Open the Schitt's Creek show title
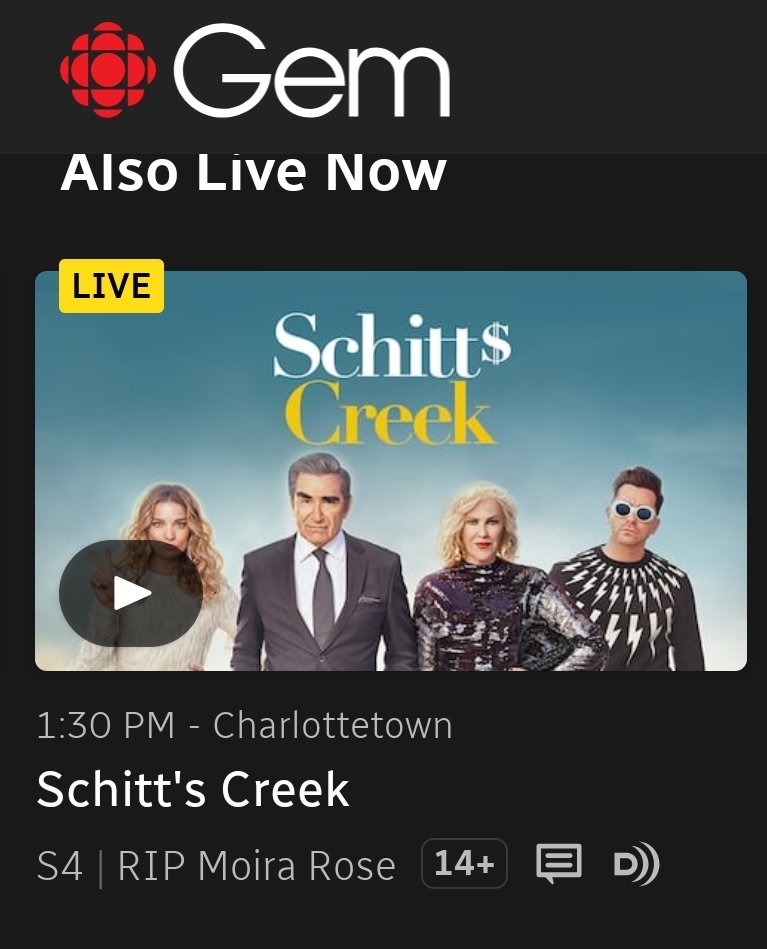The width and height of the screenshot is (767, 949). tap(193, 789)
